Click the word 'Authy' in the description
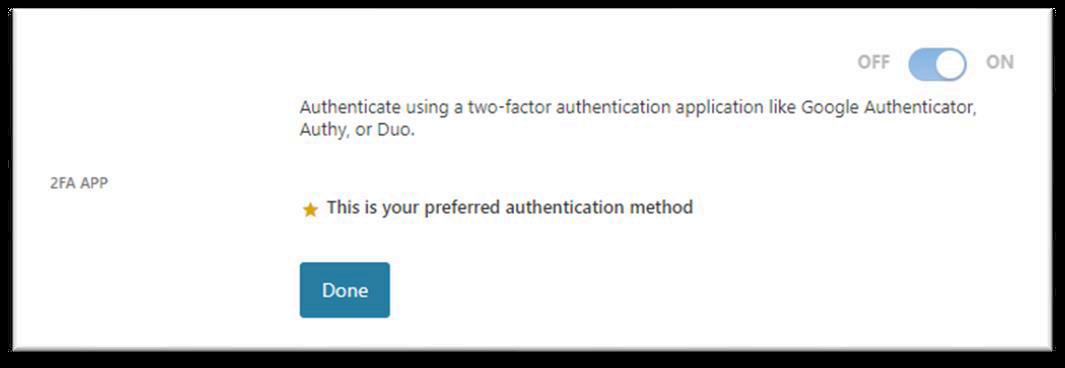This screenshot has width=1065, height=368. (321, 130)
